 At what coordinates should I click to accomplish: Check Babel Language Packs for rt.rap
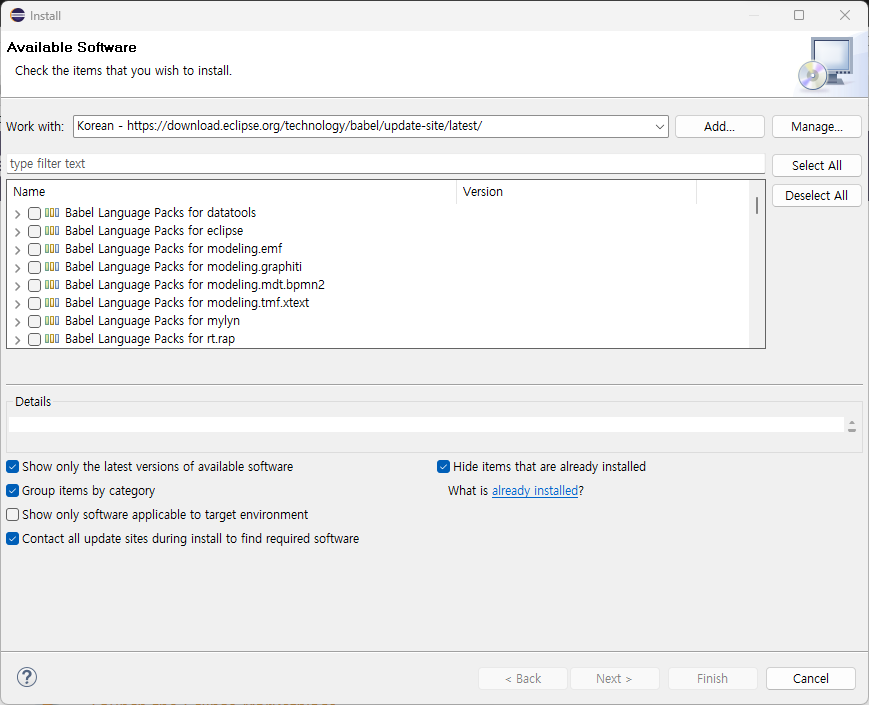(x=34, y=339)
